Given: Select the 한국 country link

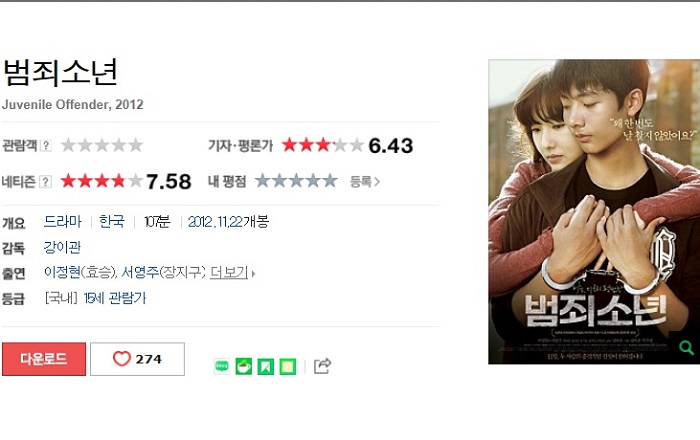Looking at the screenshot, I should pos(112,221).
